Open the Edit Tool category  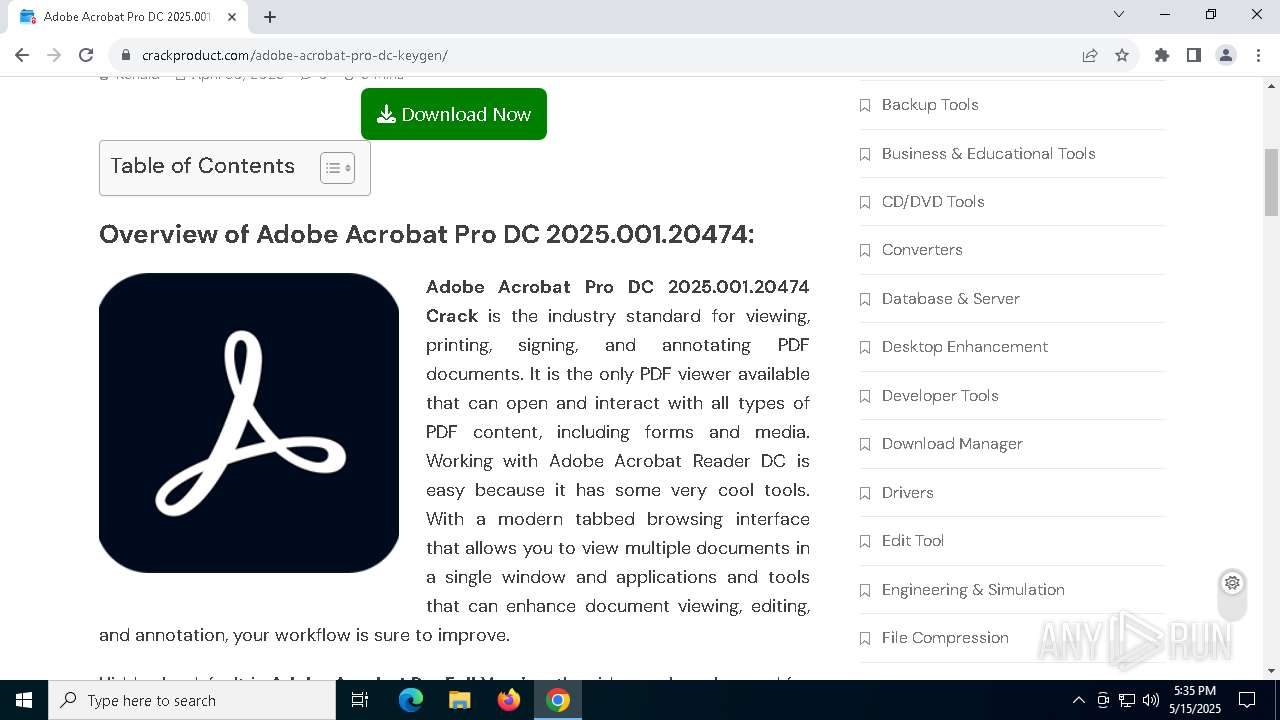913,540
